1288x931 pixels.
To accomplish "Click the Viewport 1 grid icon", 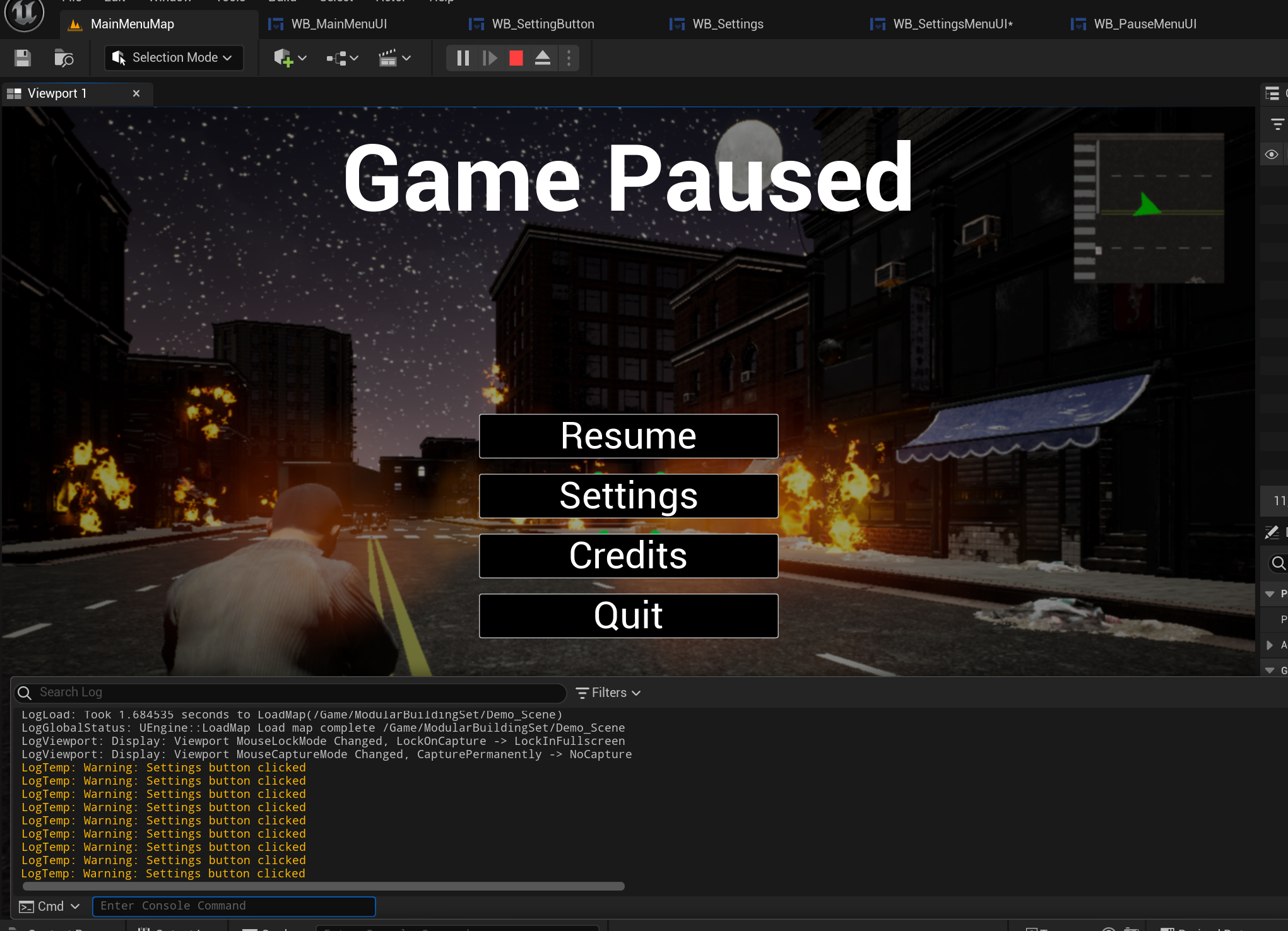I will pos(14,93).
